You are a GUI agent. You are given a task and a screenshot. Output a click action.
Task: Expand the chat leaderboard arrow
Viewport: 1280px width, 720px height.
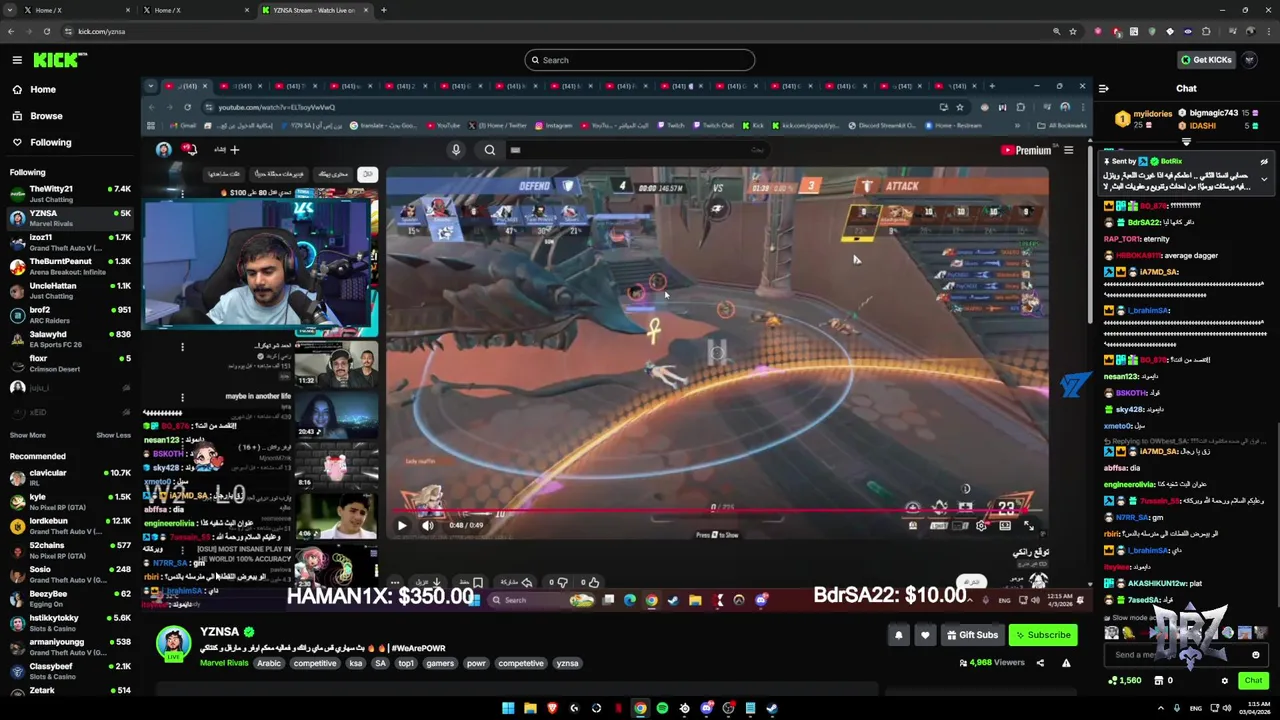pyautogui.click(x=1186, y=141)
